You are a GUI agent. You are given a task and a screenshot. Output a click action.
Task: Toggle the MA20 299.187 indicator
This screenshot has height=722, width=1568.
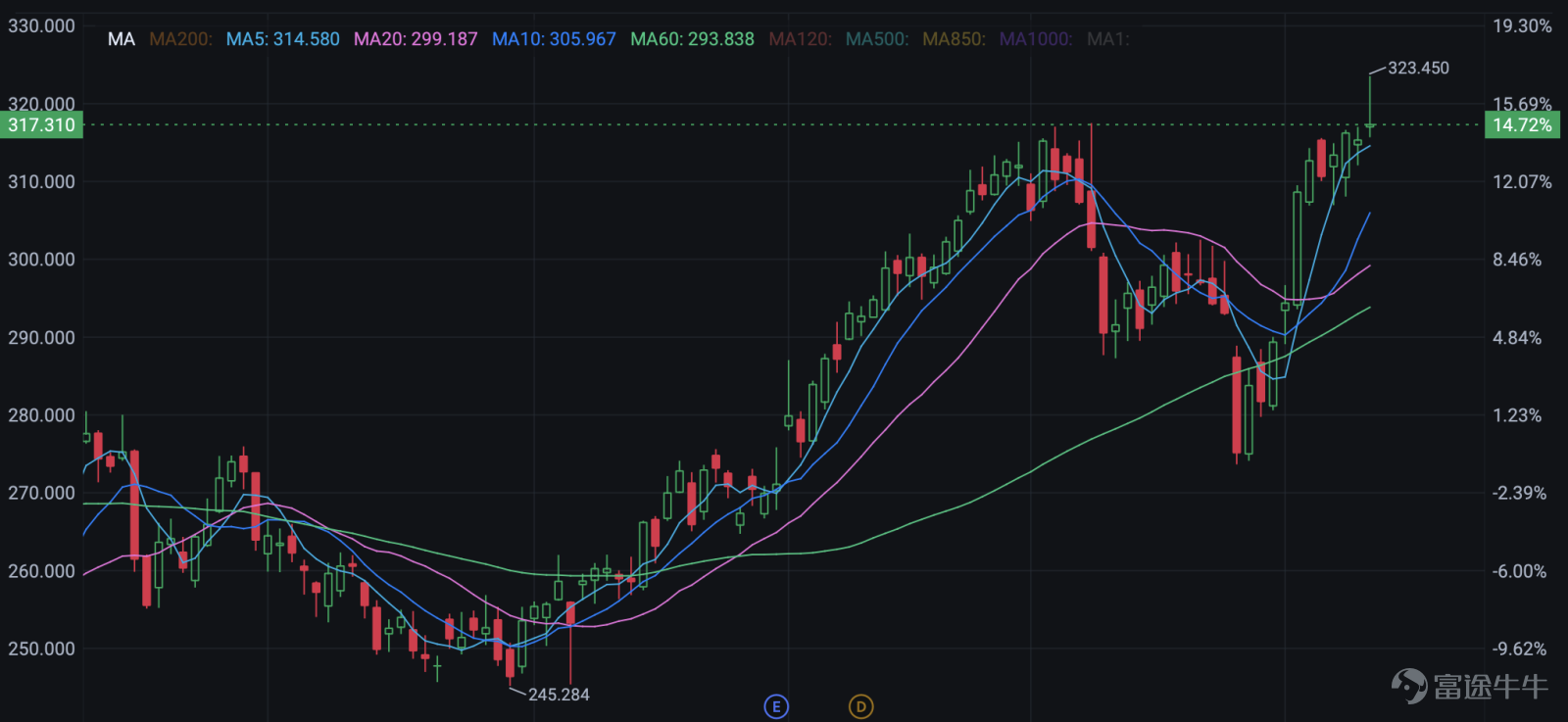tap(416, 39)
